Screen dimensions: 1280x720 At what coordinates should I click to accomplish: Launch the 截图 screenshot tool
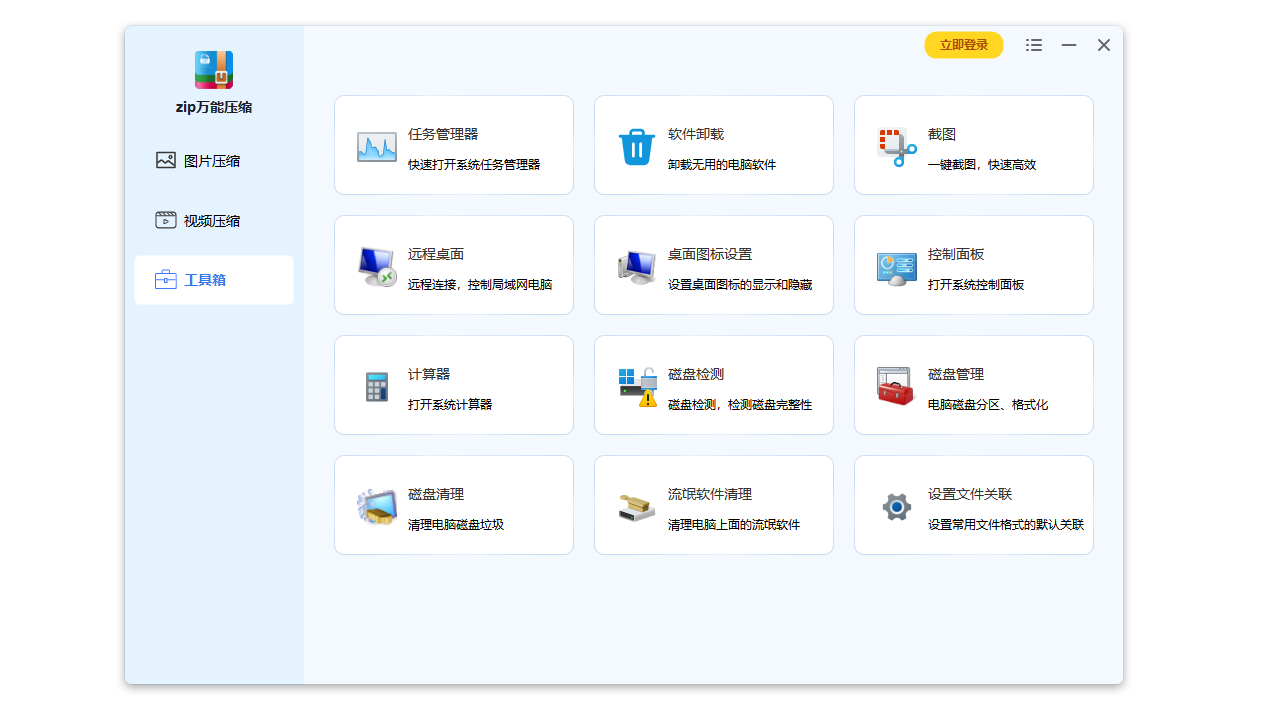pos(973,145)
